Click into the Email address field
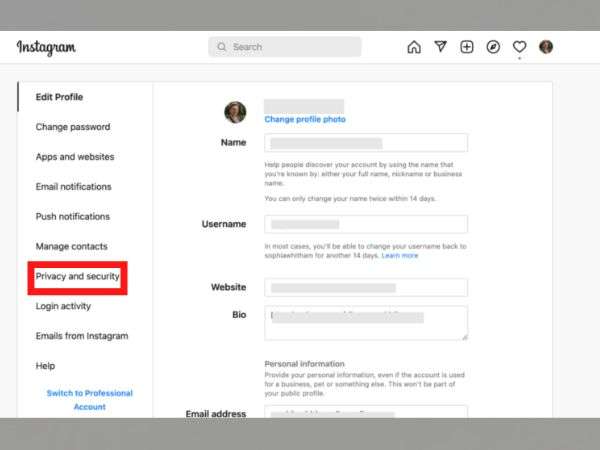600x450 pixels. tap(366, 411)
